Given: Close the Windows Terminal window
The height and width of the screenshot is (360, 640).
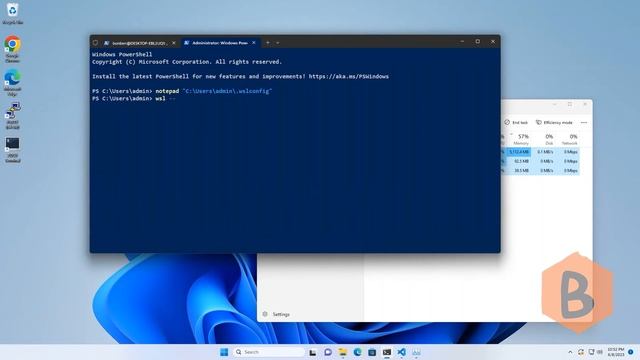Looking at the screenshot, I should click(x=493, y=42).
